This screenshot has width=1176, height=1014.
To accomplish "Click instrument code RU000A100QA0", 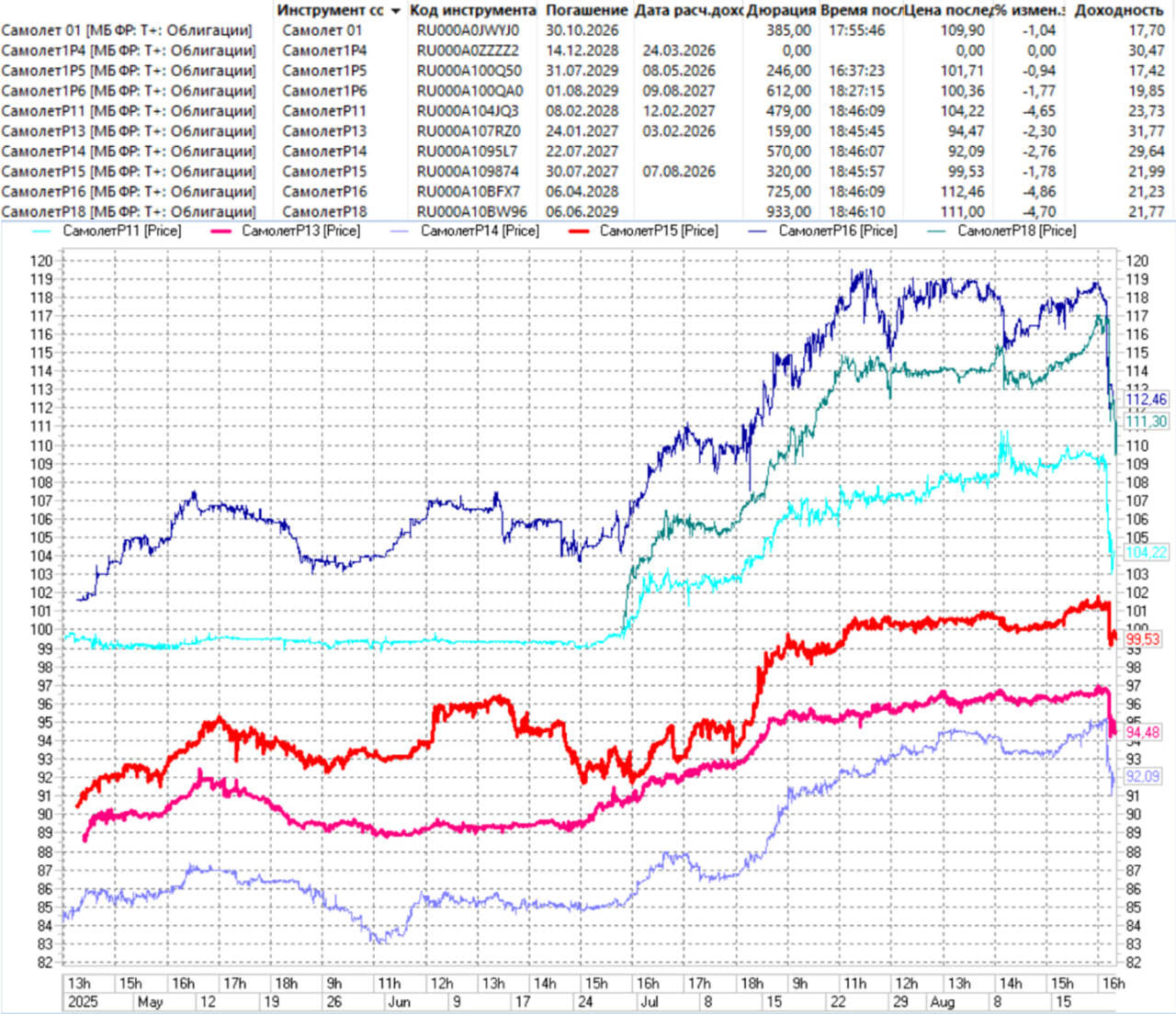I will point(469,91).
